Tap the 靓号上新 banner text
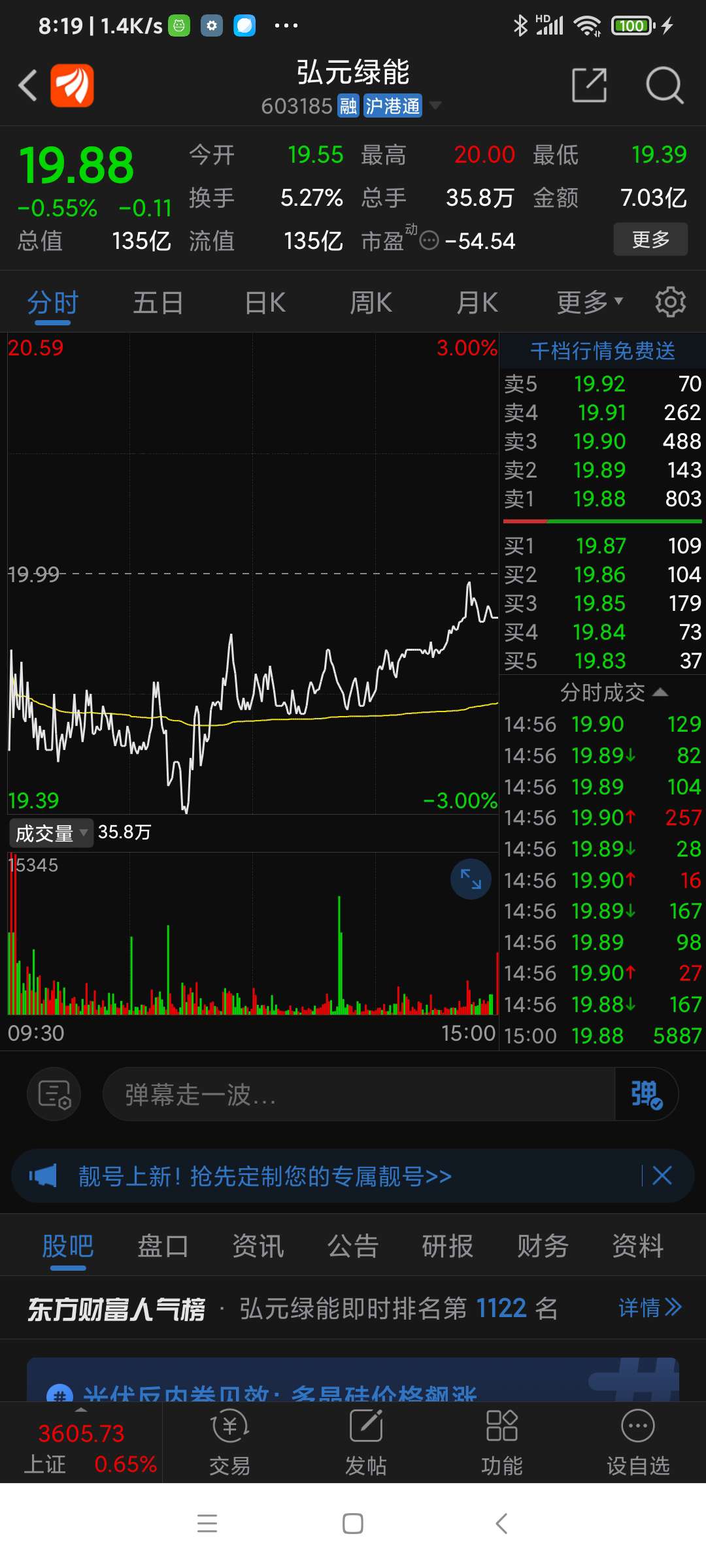This screenshot has width=706, height=1568. (x=265, y=1176)
